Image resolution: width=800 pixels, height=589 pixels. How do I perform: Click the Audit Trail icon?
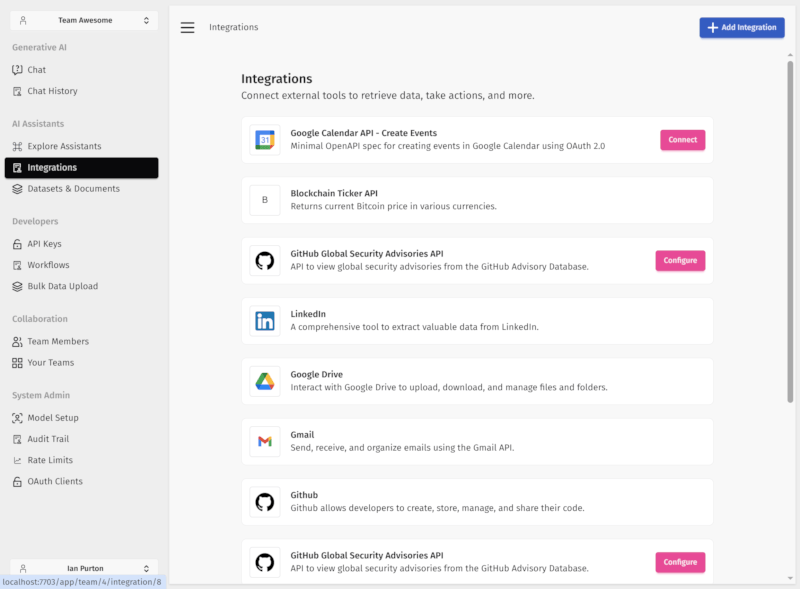coord(17,439)
